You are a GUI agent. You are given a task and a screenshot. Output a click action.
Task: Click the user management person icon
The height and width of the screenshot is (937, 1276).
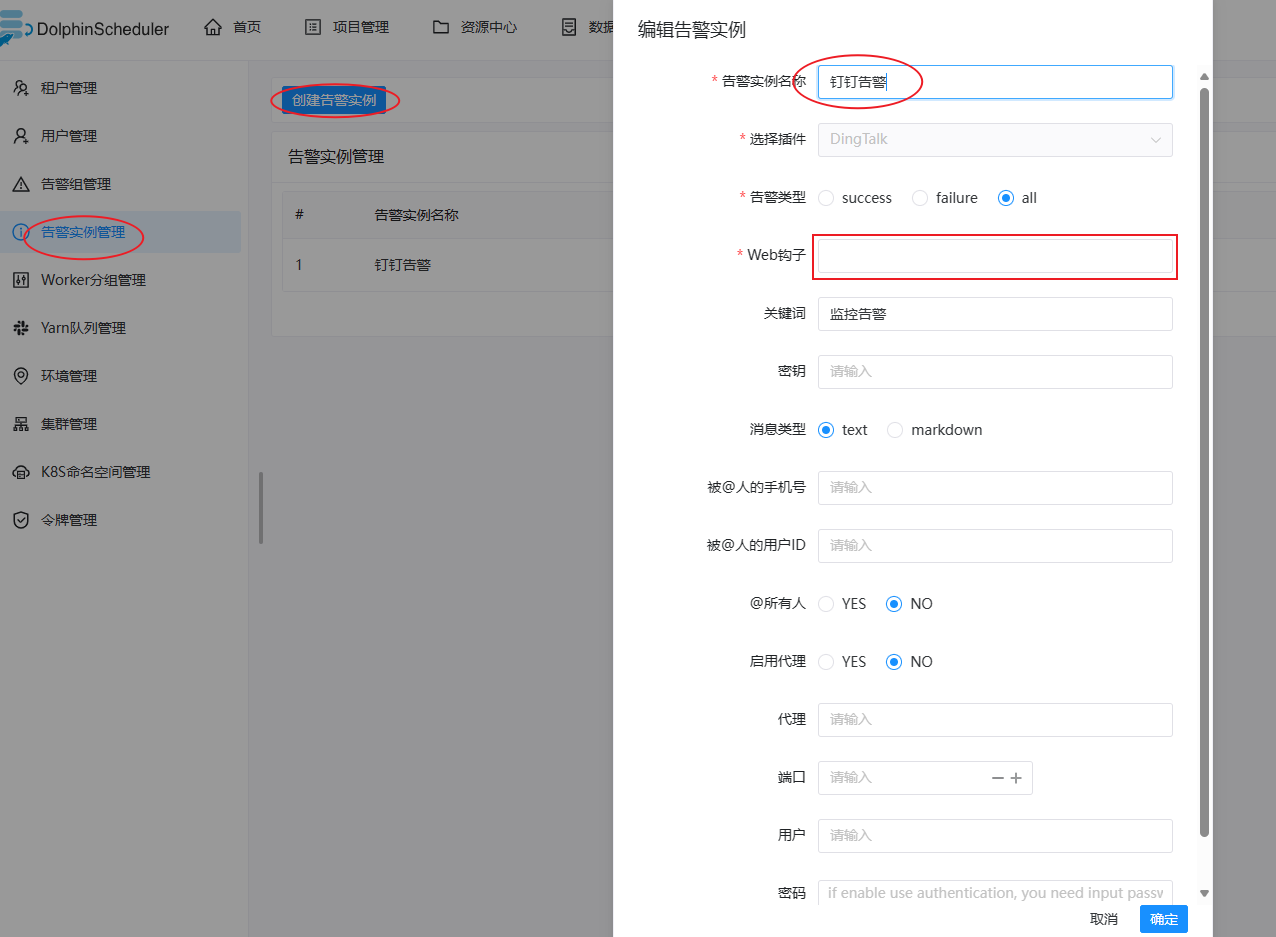coord(21,136)
